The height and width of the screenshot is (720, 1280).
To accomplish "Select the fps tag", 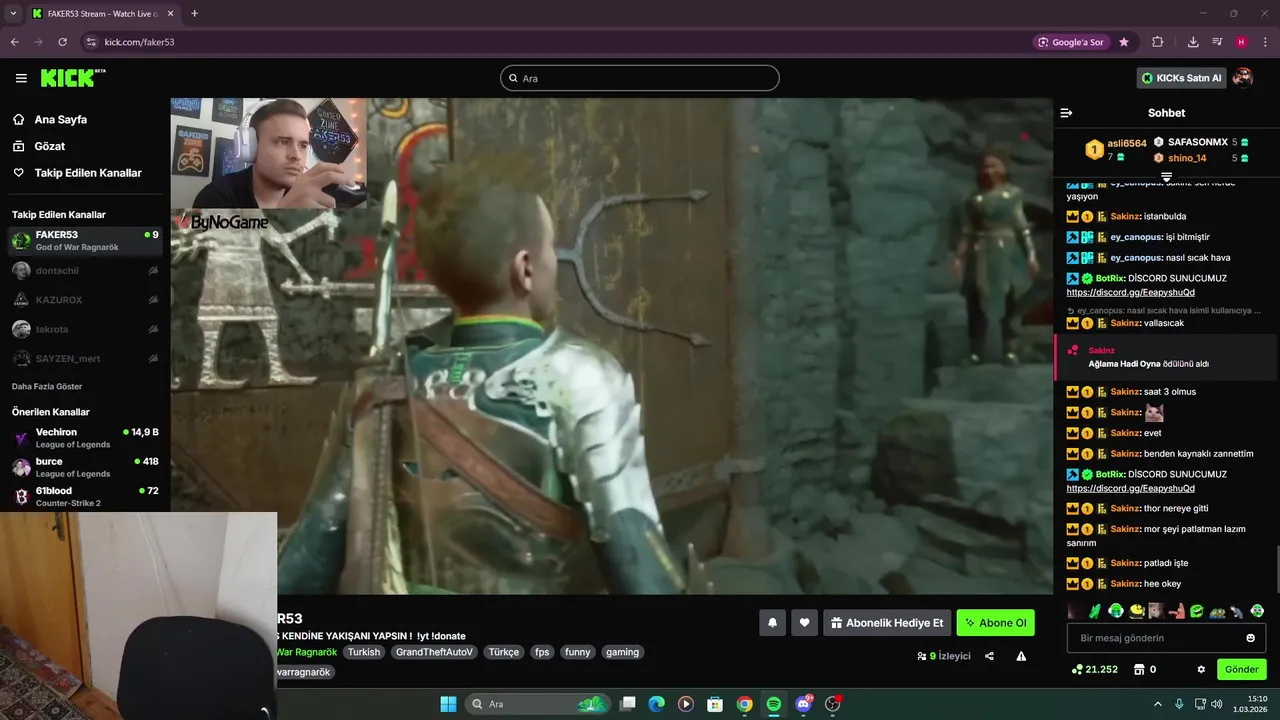I will (x=542, y=652).
